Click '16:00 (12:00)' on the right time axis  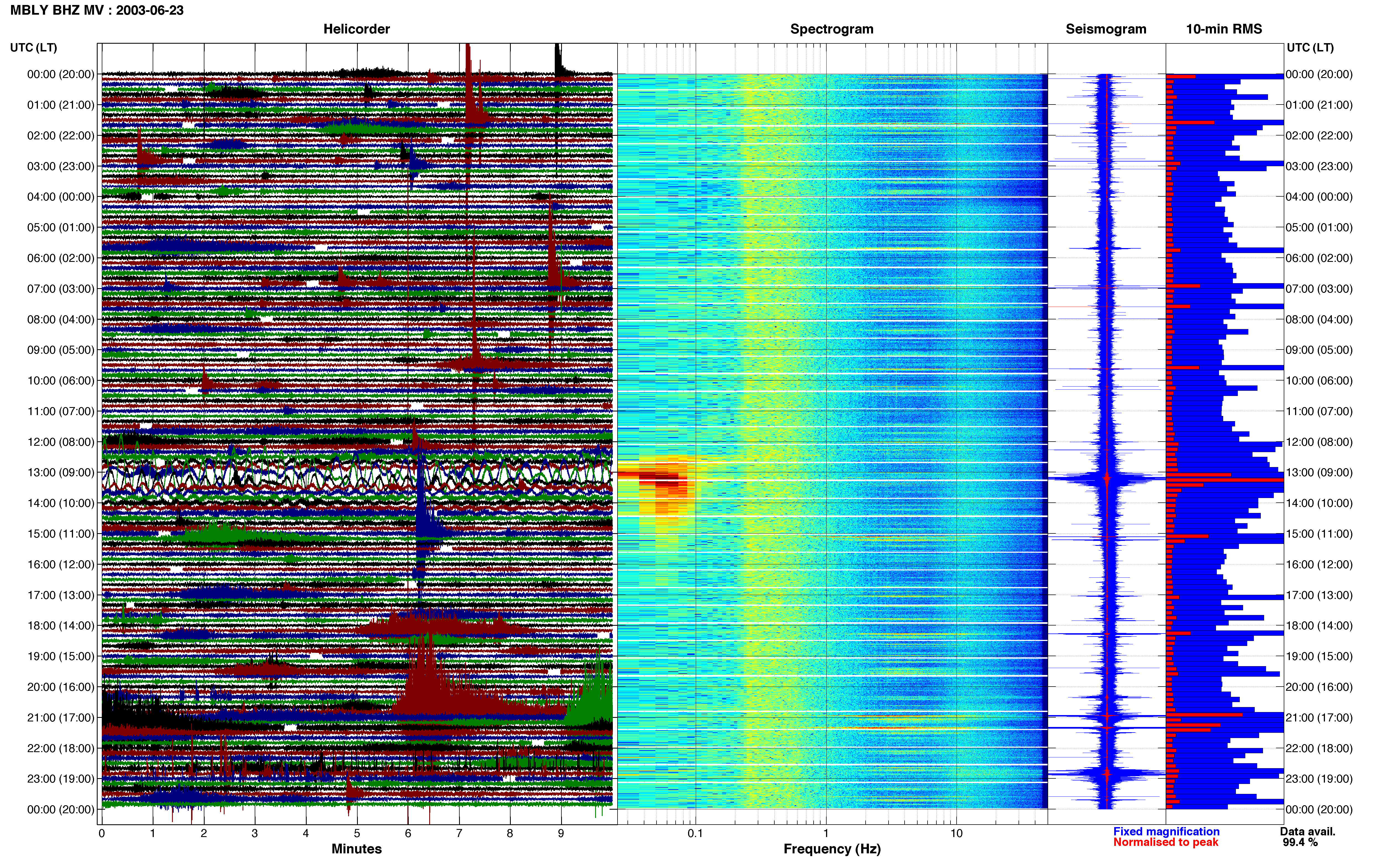[x=1319, y=564]
